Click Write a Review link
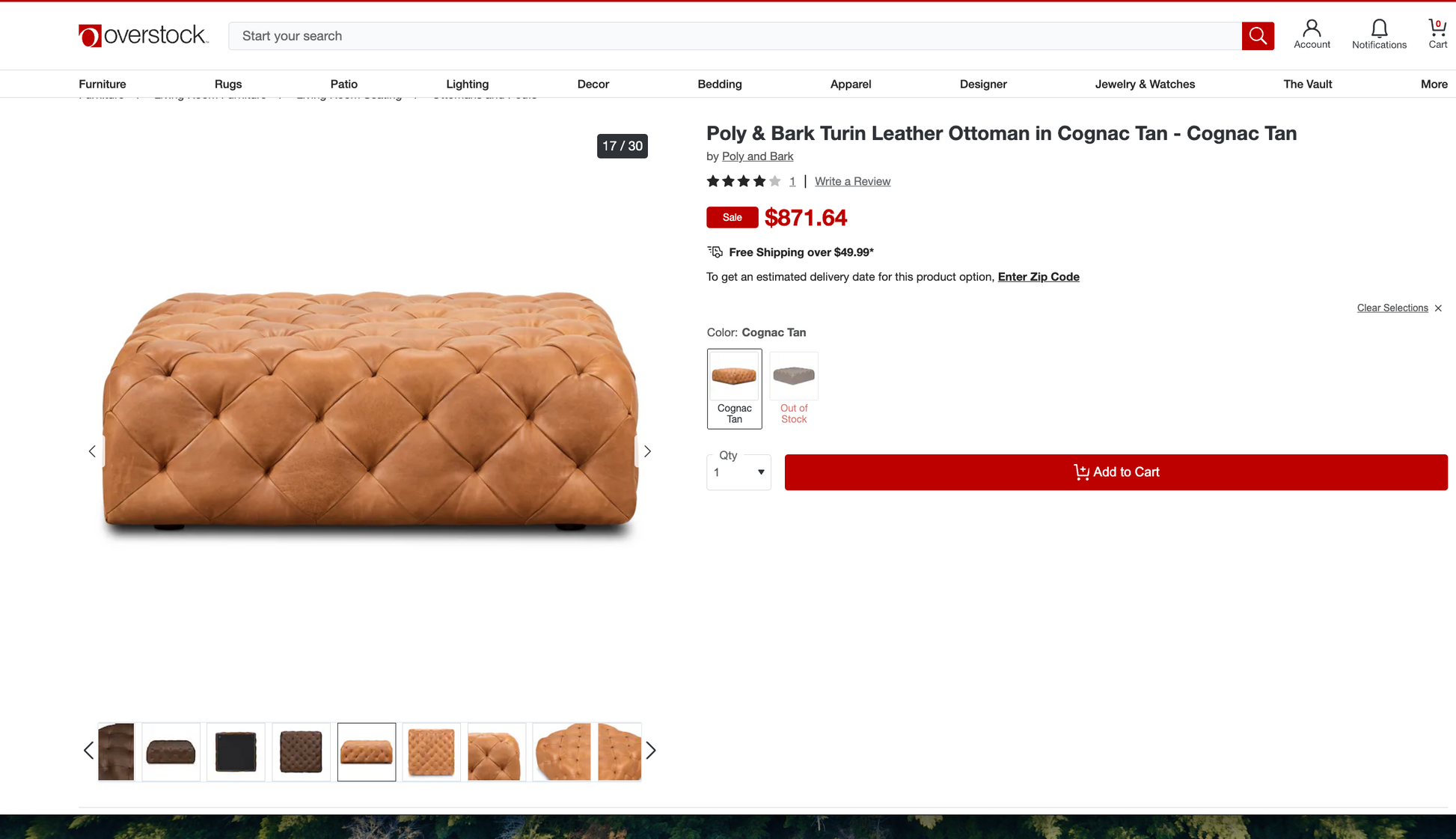 [x=852, y=181]
